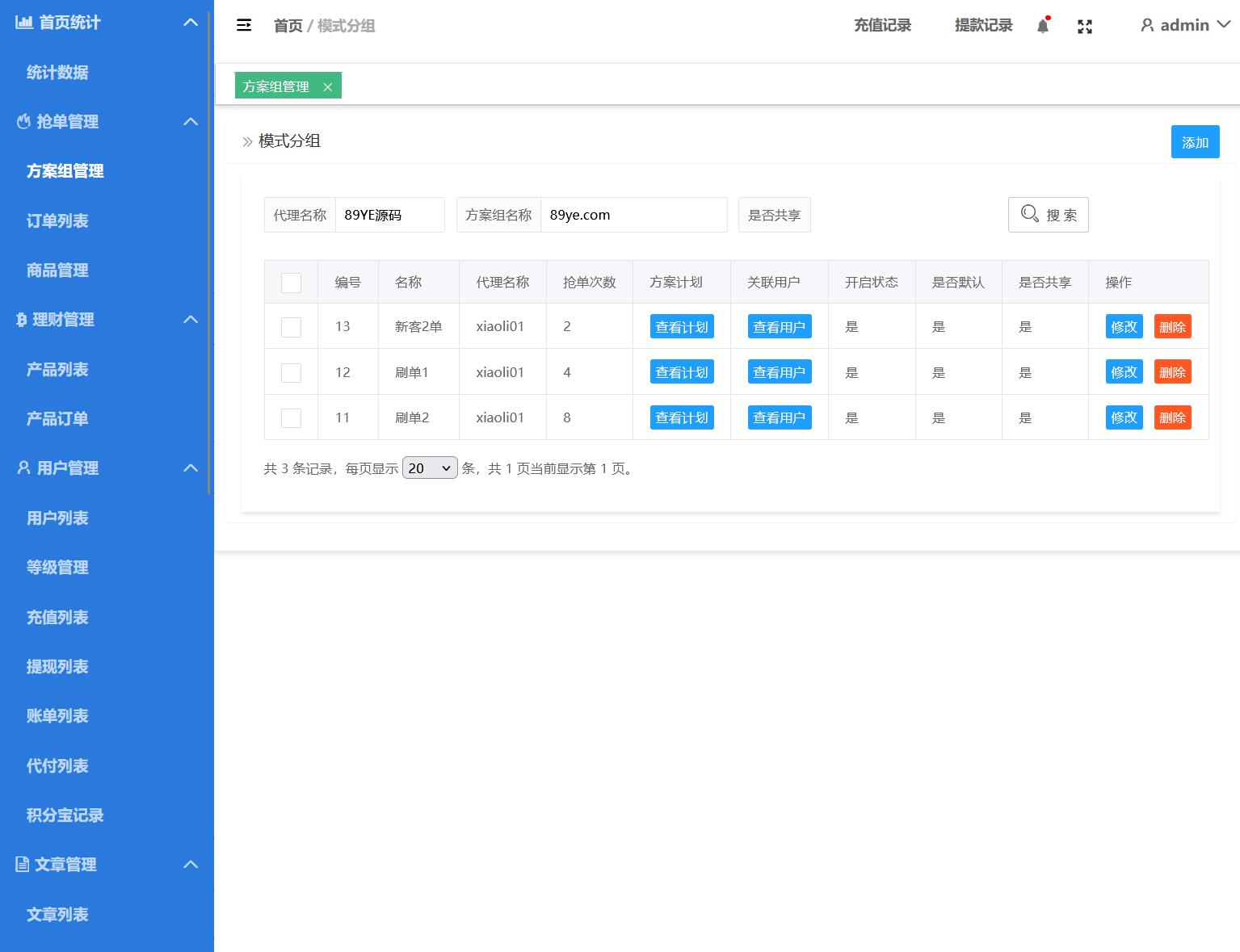Click the double arrow icon before 模式分组
Viewport: 1240px width, 952px height.
click(x=247, y=142)
